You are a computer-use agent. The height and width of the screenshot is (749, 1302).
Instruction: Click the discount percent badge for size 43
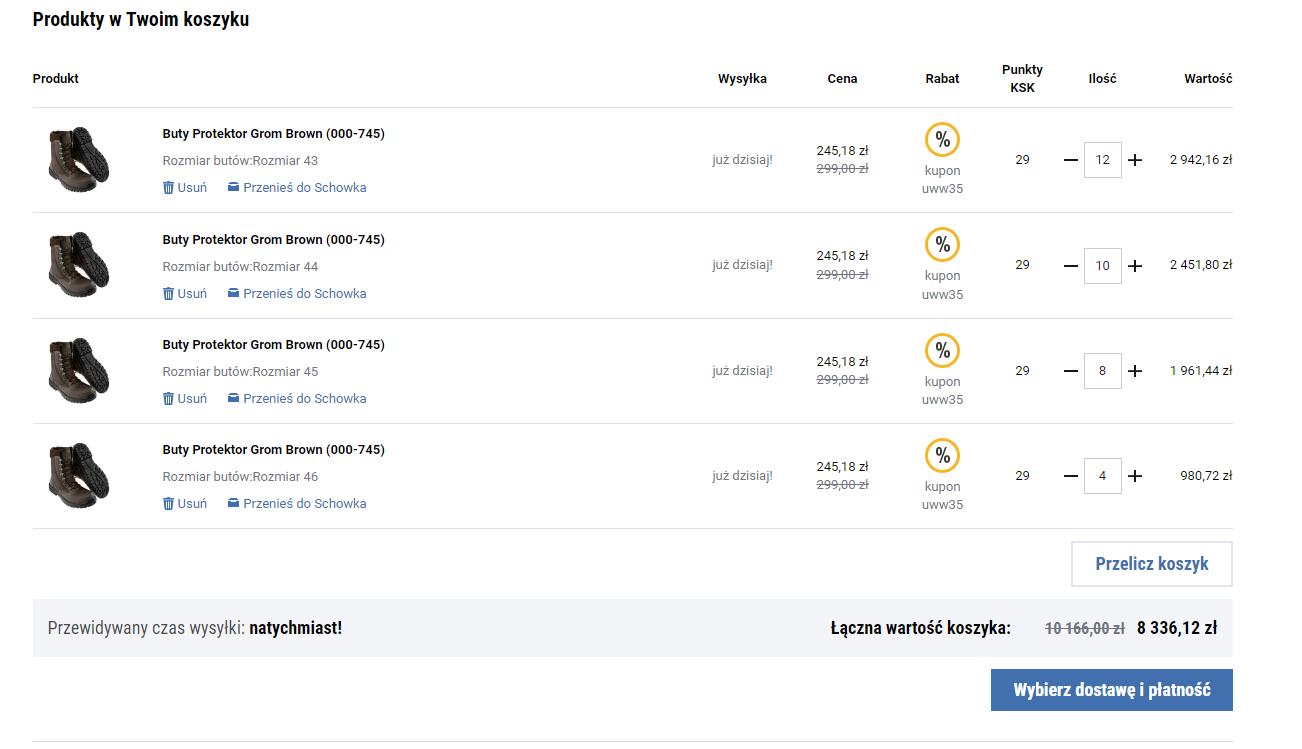[x=942, y=140]
